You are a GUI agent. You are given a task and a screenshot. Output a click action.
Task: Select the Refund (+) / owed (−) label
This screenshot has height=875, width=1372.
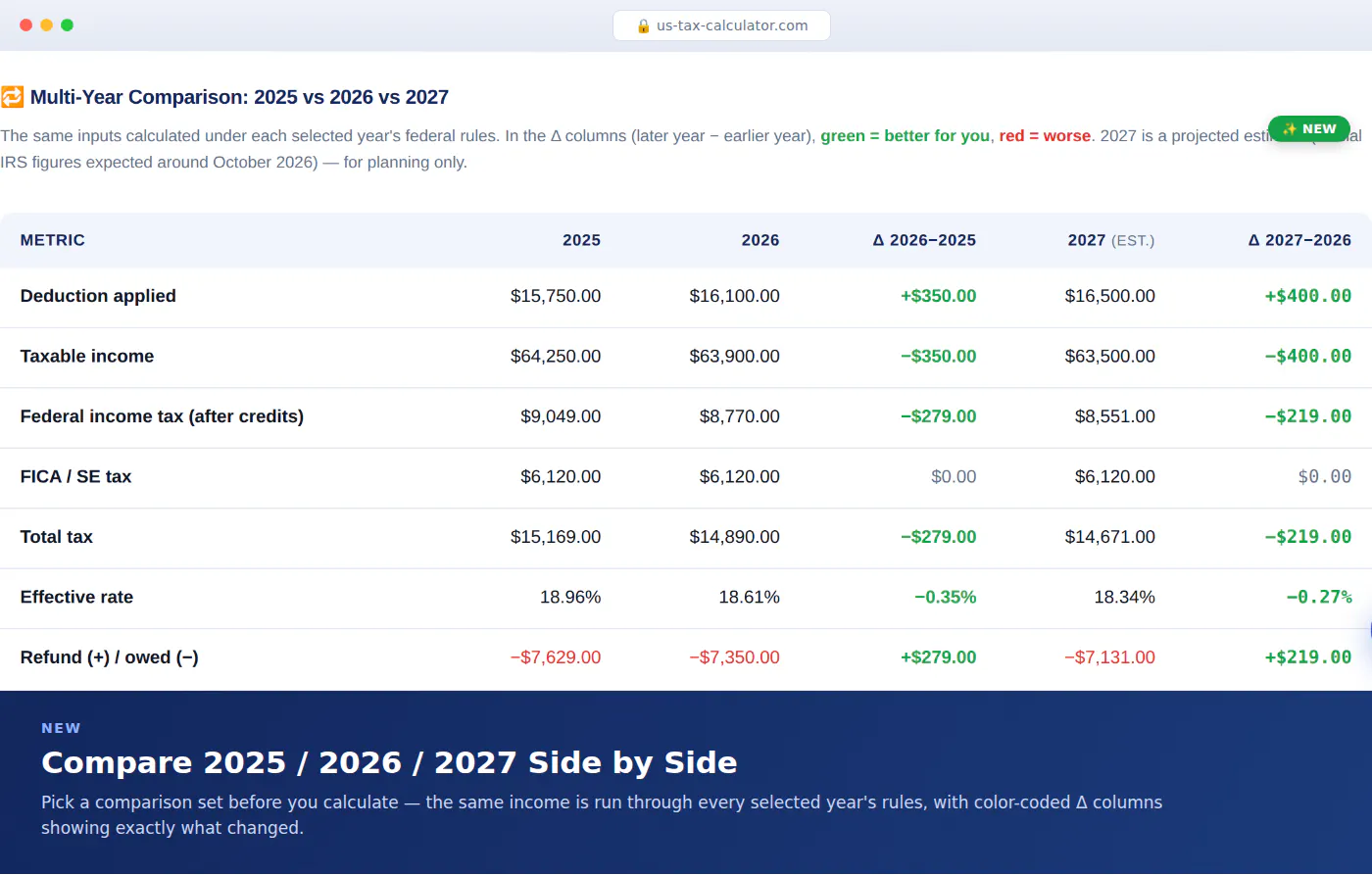point(110,657)
